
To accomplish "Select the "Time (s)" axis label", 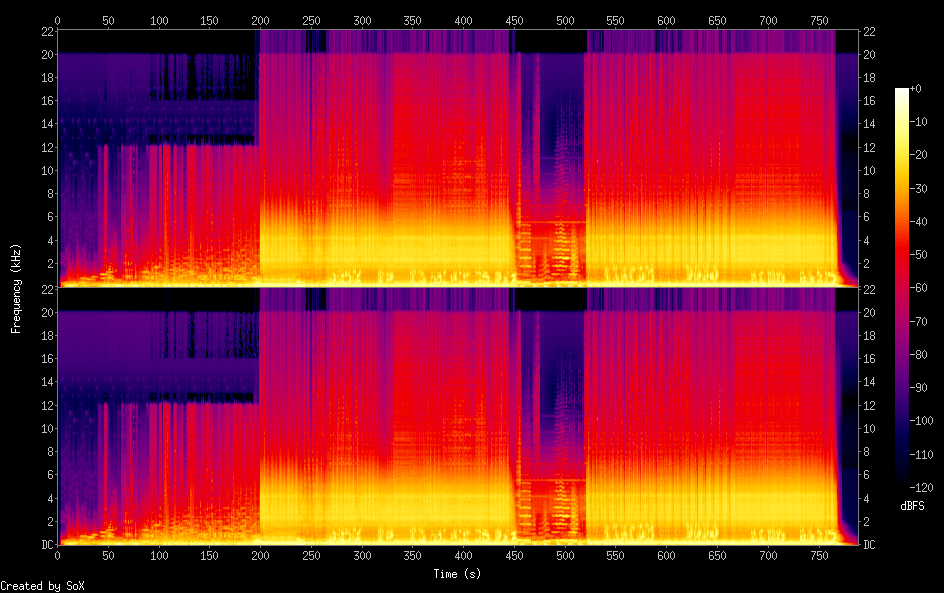I will pyautogui.click(x=458, y=573).
